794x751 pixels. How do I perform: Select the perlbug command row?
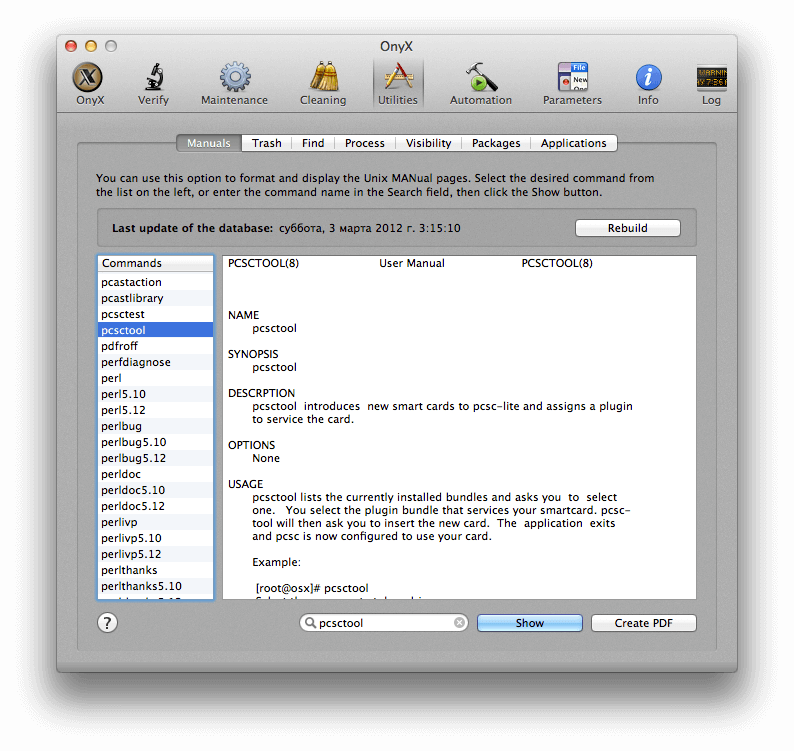point(155,426)
